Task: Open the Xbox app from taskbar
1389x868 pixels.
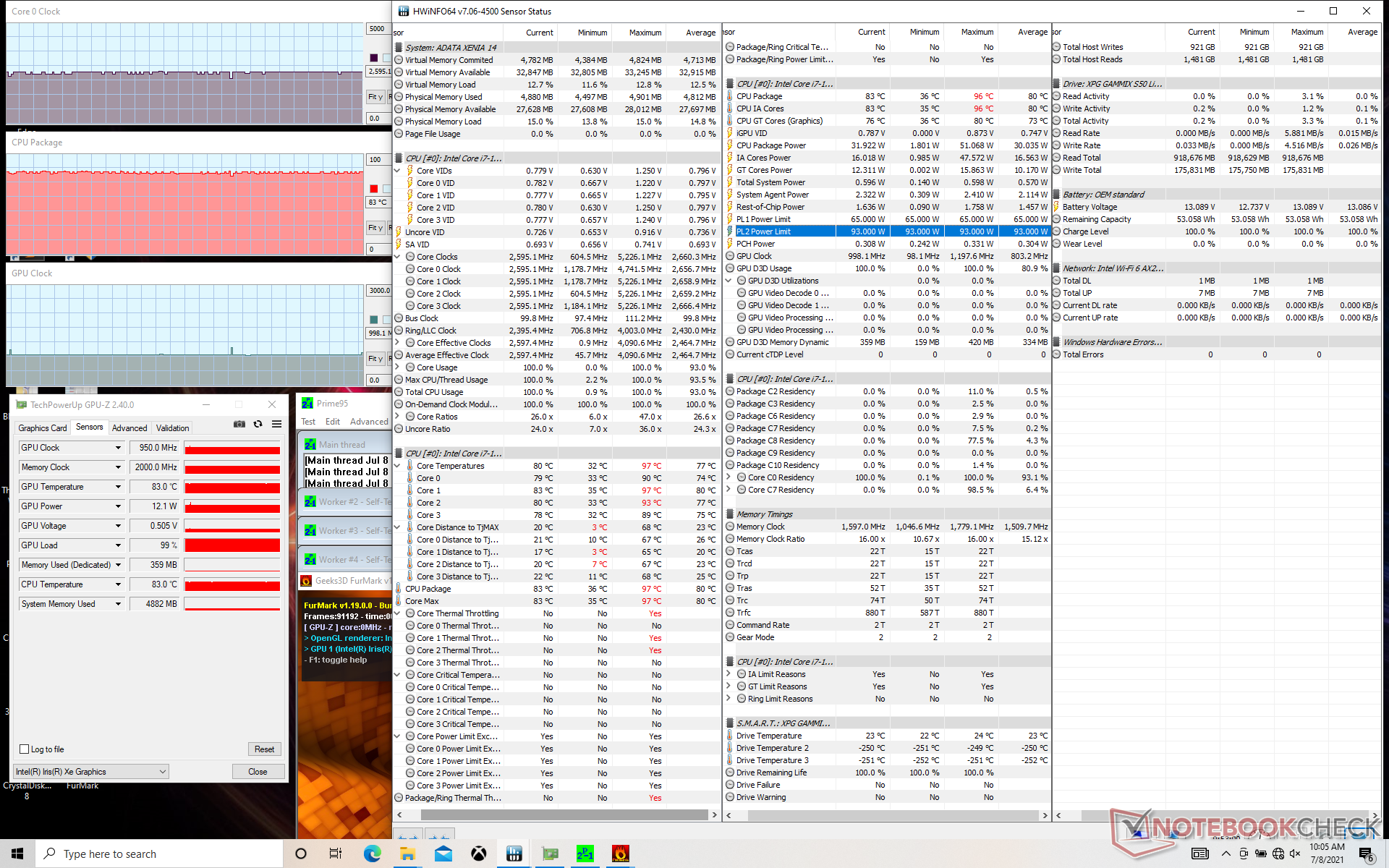Action: [478, 854]
